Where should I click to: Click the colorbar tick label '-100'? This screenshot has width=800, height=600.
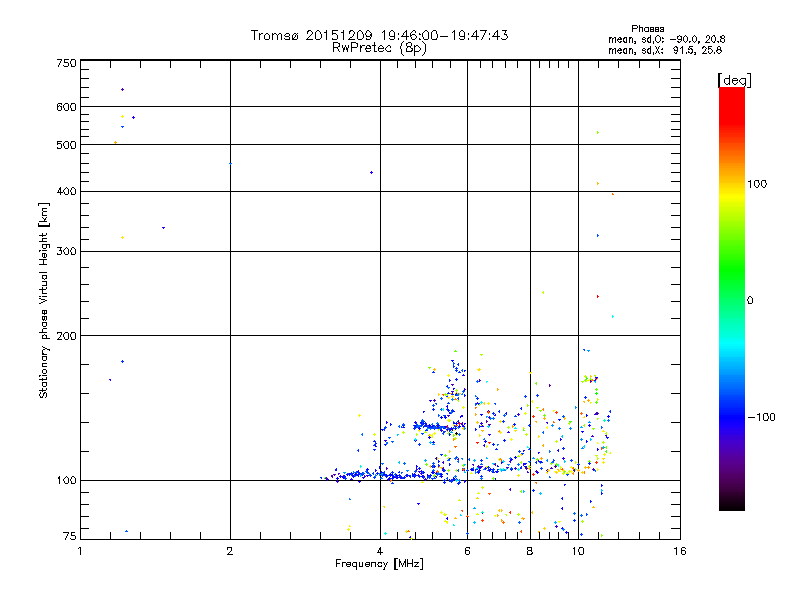click(761, 417)
